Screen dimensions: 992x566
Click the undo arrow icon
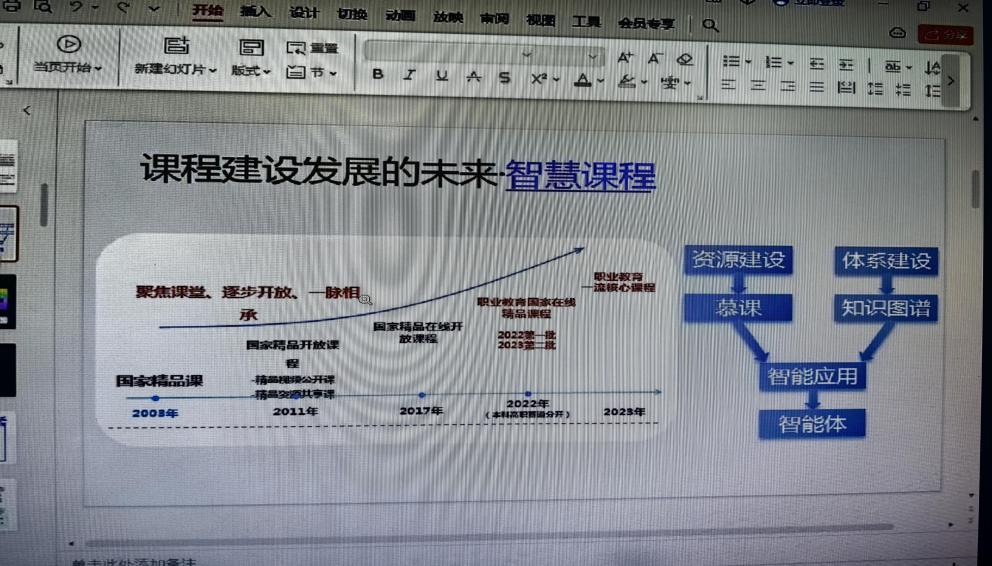coord(77,8)
